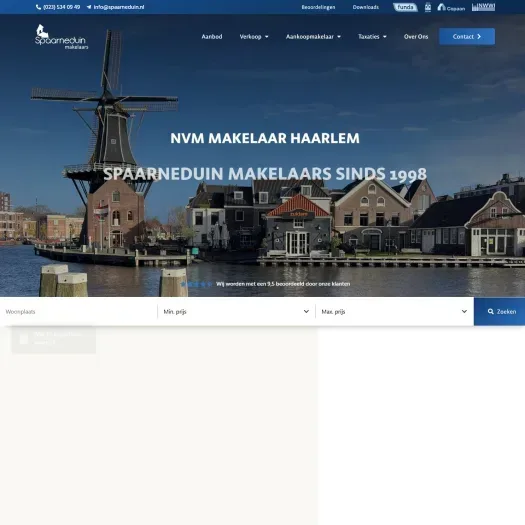The image size is (525, 525).
Task: Open the funda logo link
Action: click(405, 7)
